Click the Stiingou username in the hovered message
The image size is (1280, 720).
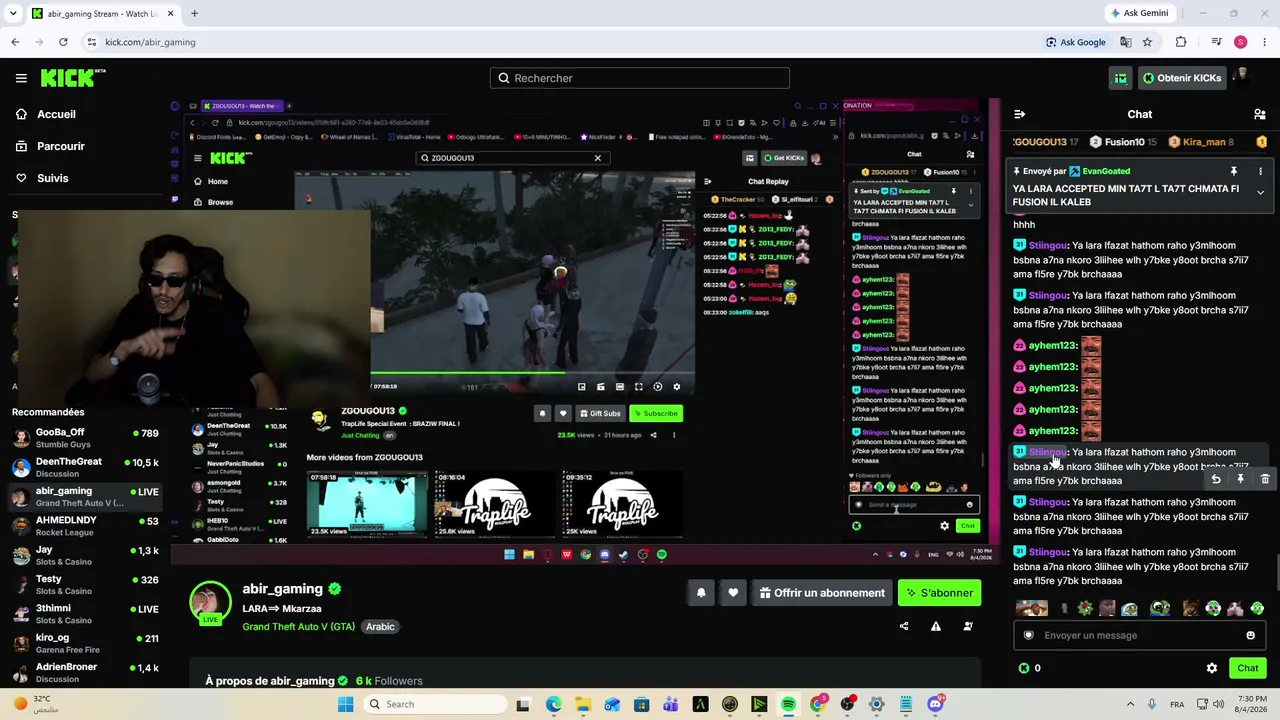[1047, 452]
